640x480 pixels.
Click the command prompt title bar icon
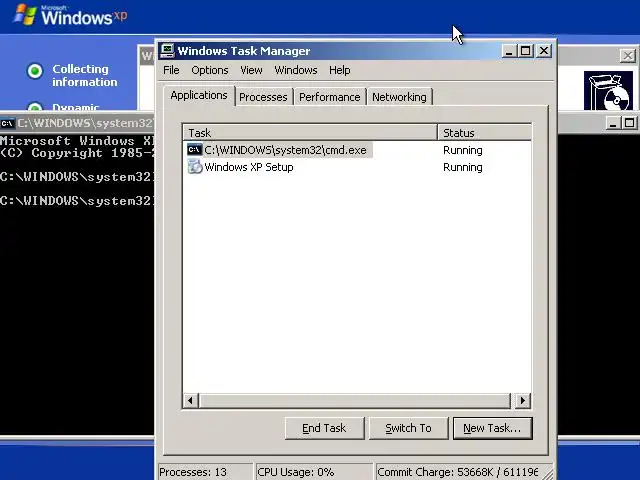[7, 123]
